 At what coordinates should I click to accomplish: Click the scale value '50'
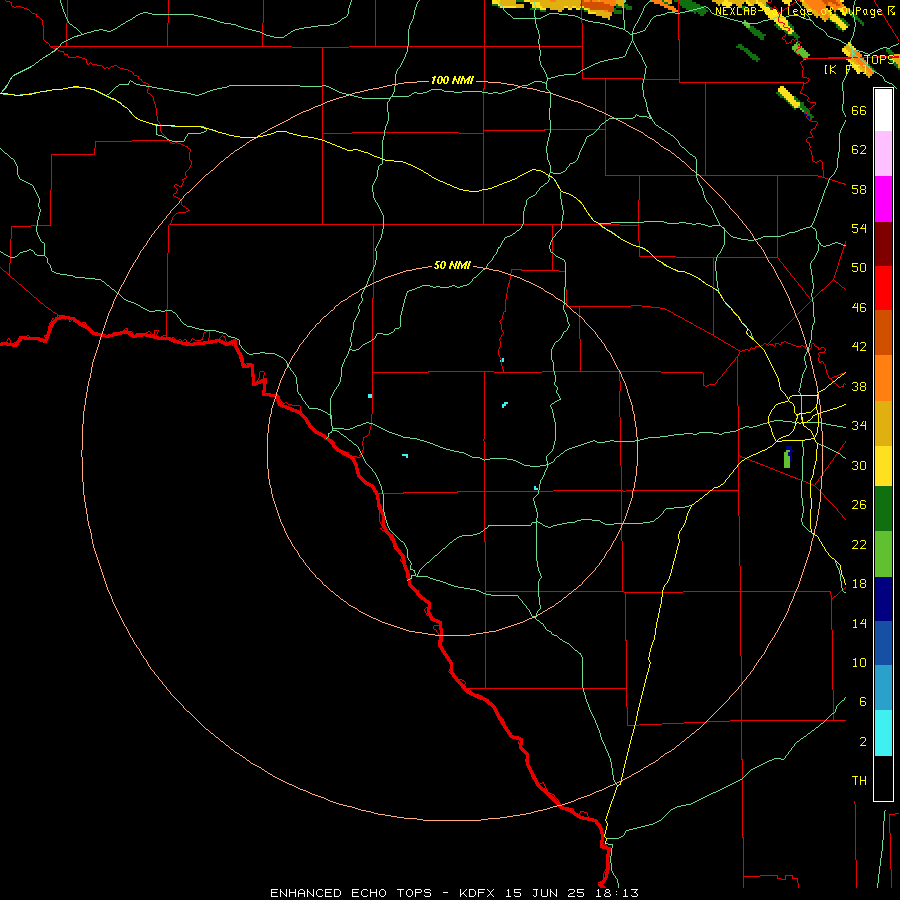click(859, 268)
